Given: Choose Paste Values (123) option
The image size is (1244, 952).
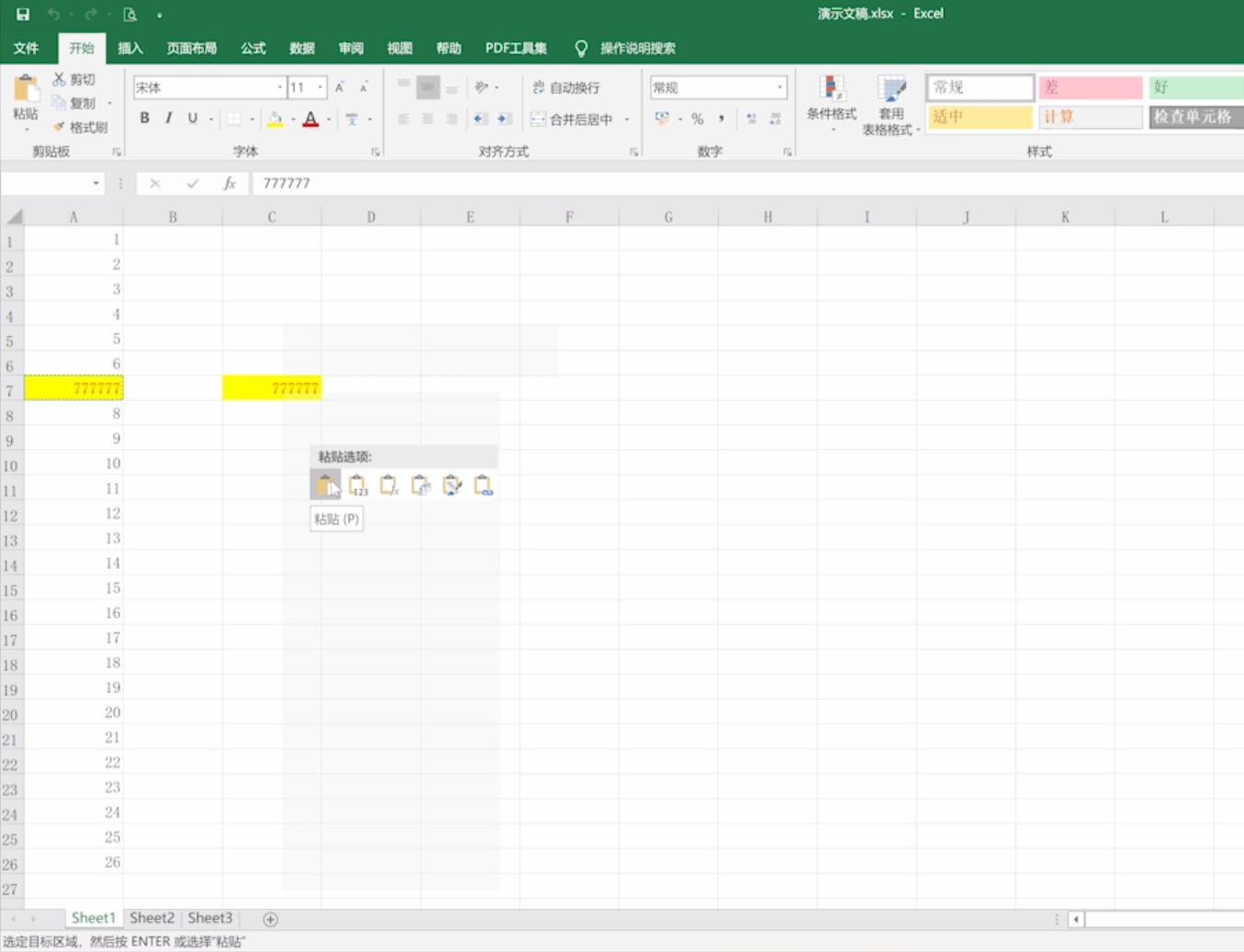Looking at the screenshot, I should [357, 485].
